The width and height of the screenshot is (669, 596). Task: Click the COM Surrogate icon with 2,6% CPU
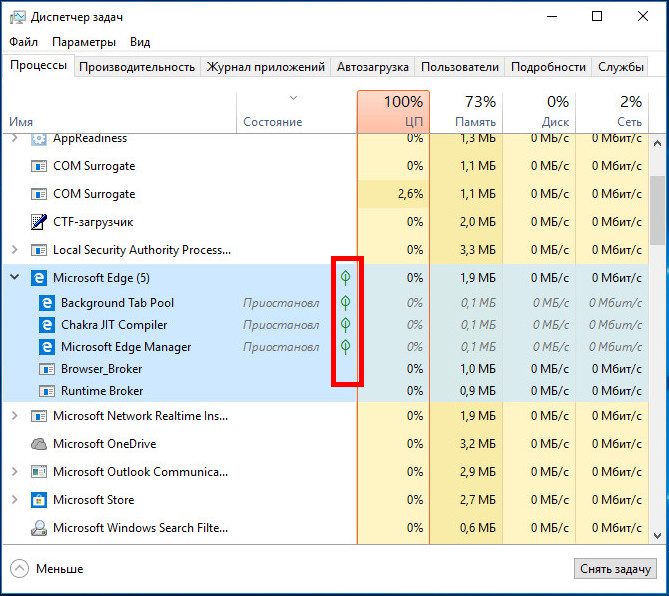[39, 194]
